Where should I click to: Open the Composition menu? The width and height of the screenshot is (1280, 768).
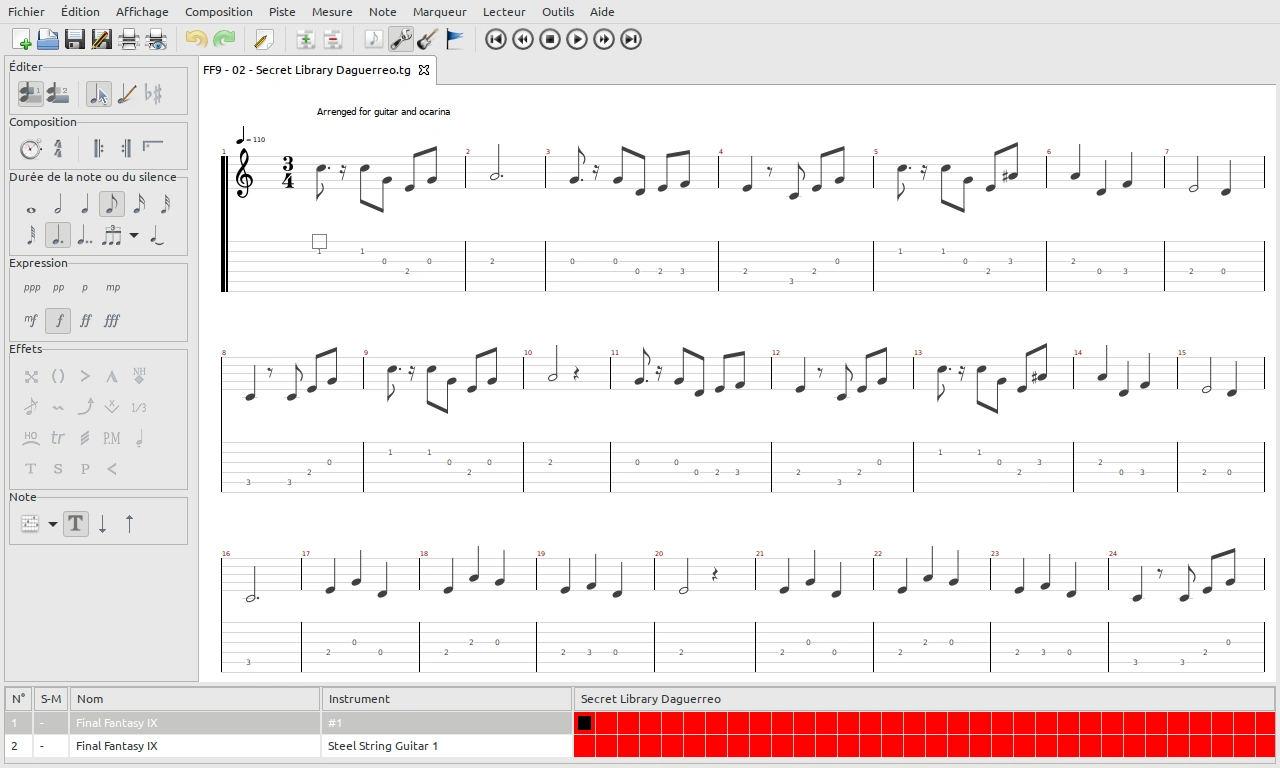click(219, 12)
